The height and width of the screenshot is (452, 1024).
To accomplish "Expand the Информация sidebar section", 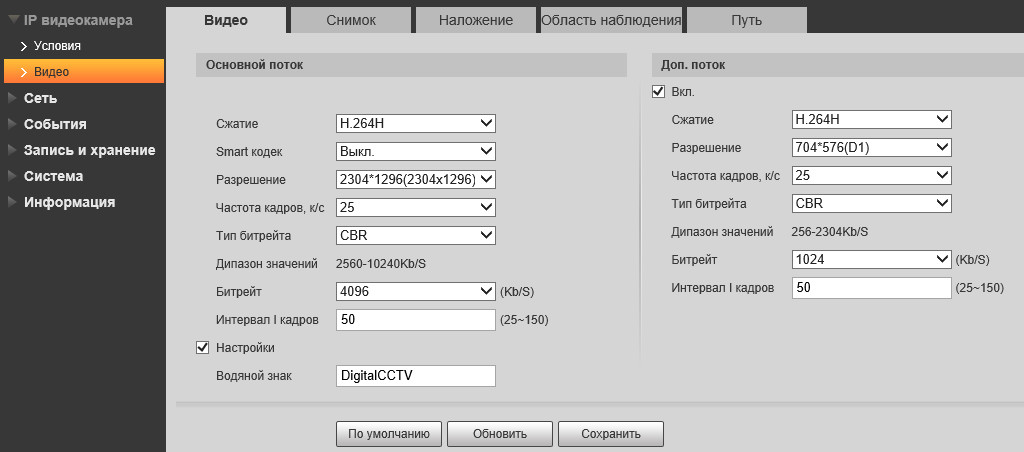I will point(69,202).
